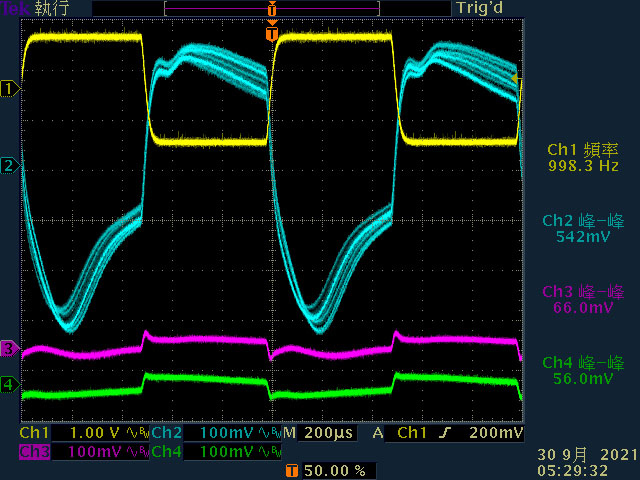Click the Ch4 ground marker labeled 4
This screenshot has width=640, height=480.
click(x=10, y=384)
